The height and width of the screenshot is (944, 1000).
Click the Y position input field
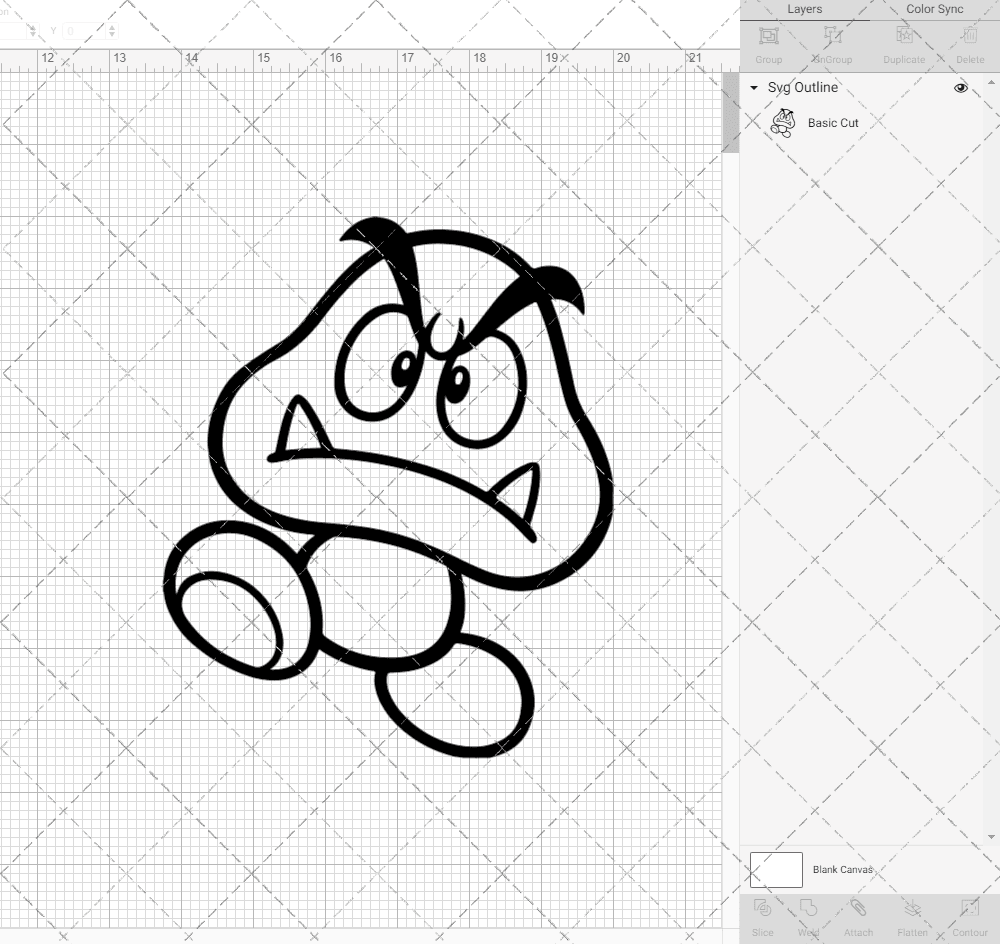point(85,31)
